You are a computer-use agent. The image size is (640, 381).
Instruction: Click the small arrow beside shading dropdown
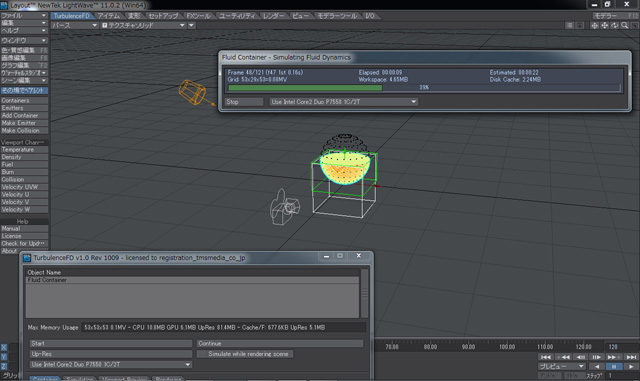pos(191,25)
